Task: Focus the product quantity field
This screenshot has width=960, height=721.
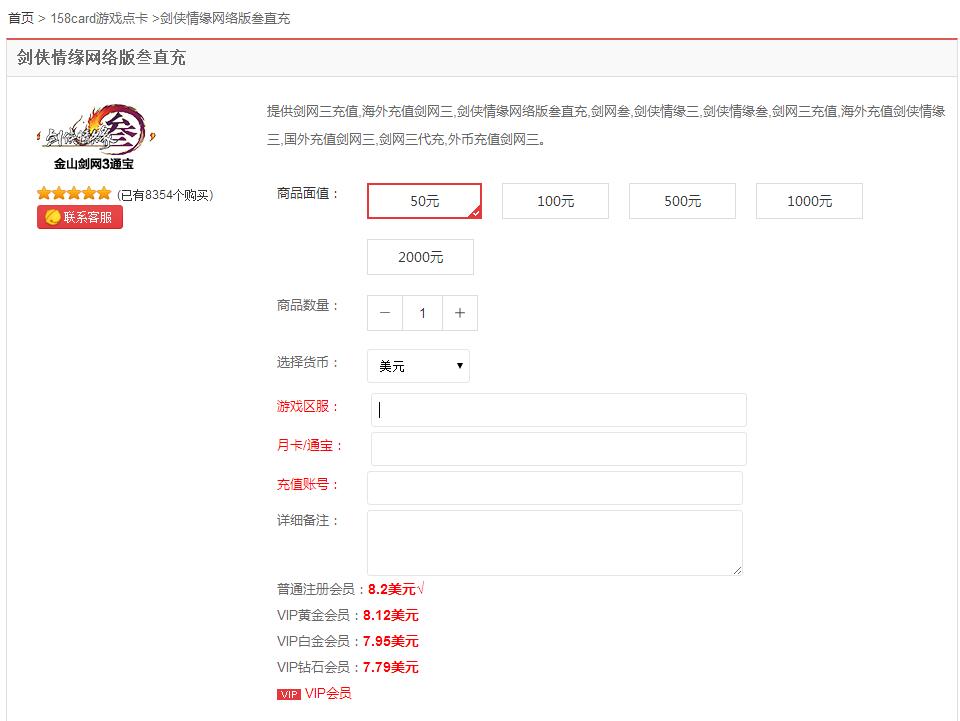Action: click(422, 313)
